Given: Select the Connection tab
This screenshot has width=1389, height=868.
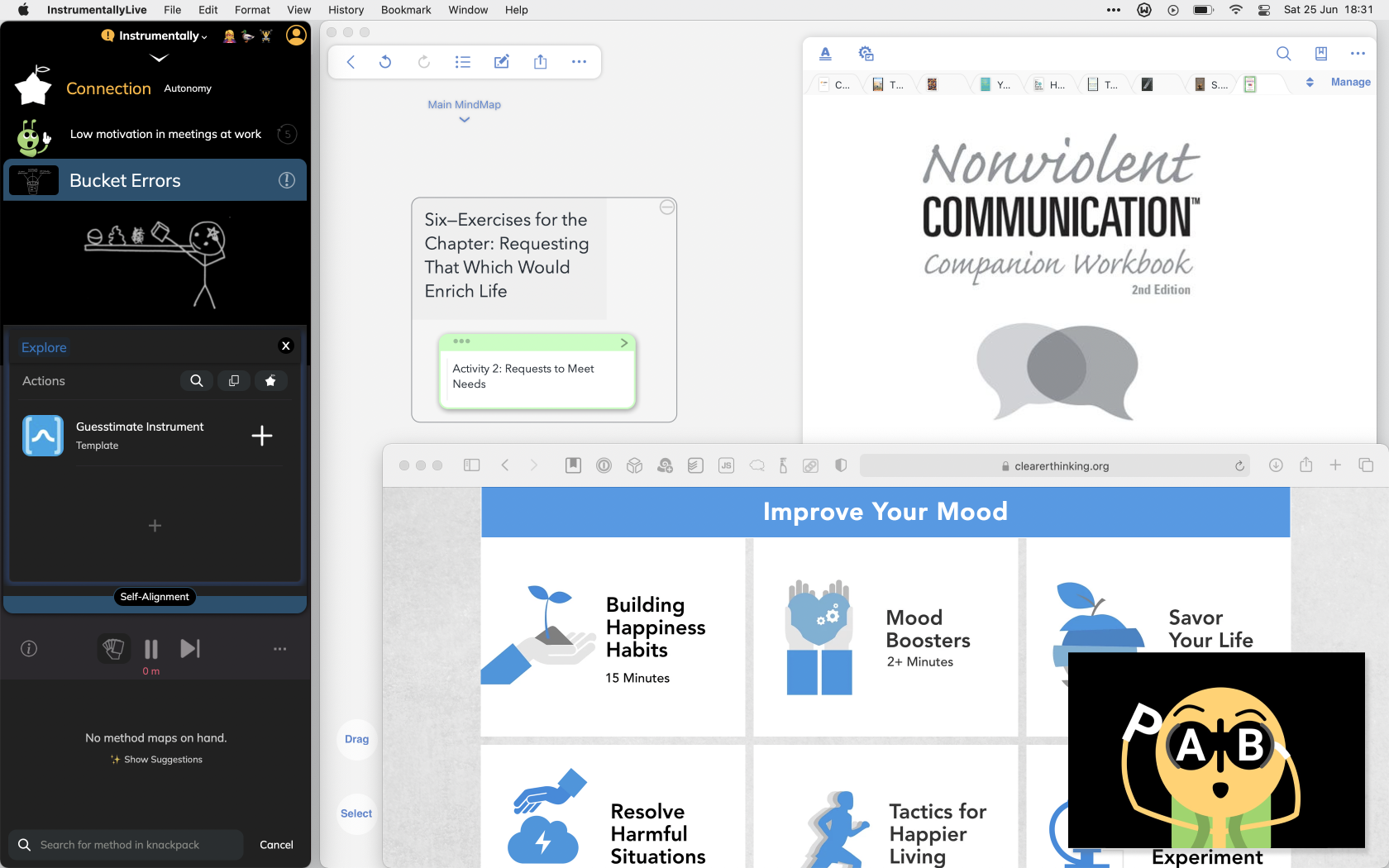Looking at the screenshot, I should click(x=108, y=88).
